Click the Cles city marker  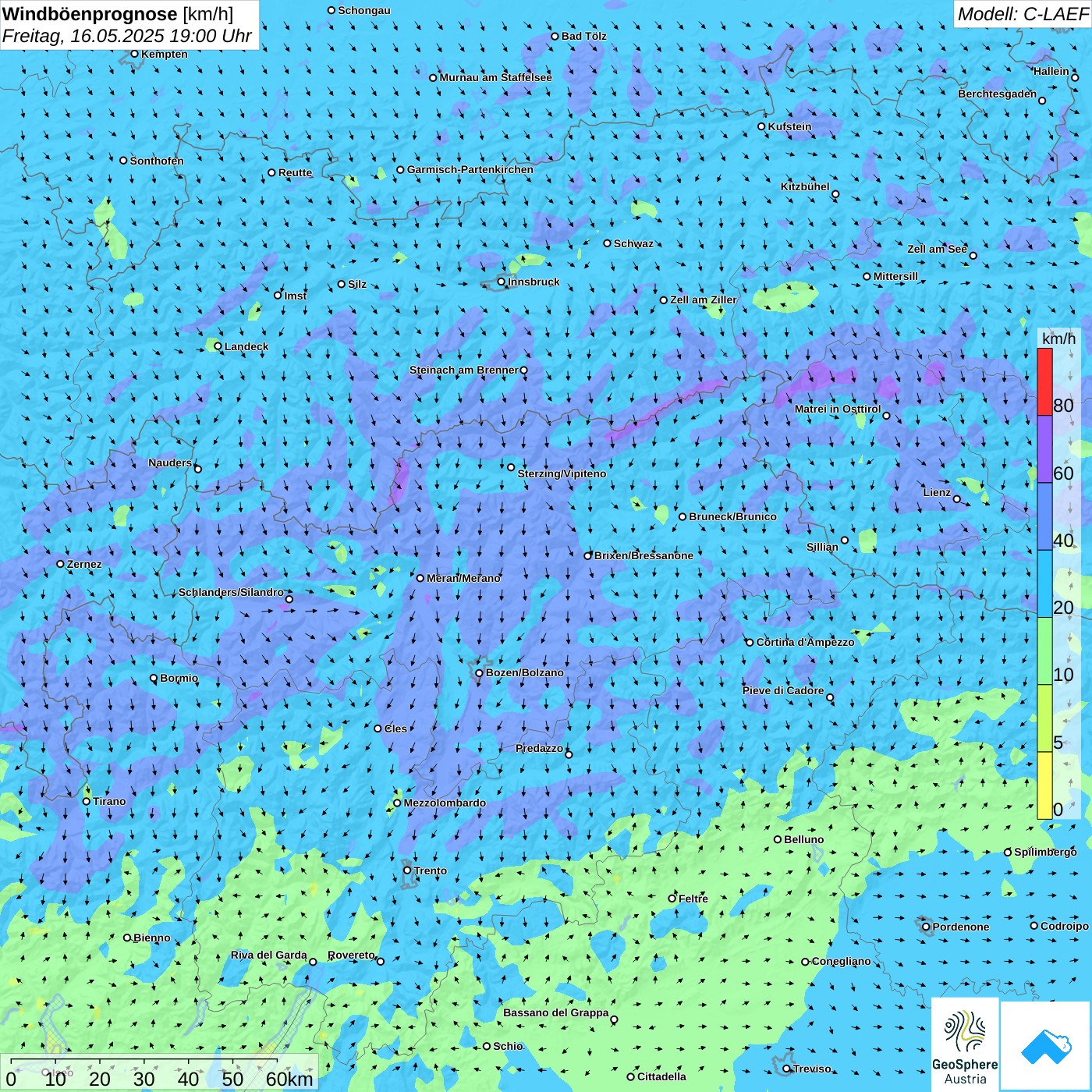(378, 729)
